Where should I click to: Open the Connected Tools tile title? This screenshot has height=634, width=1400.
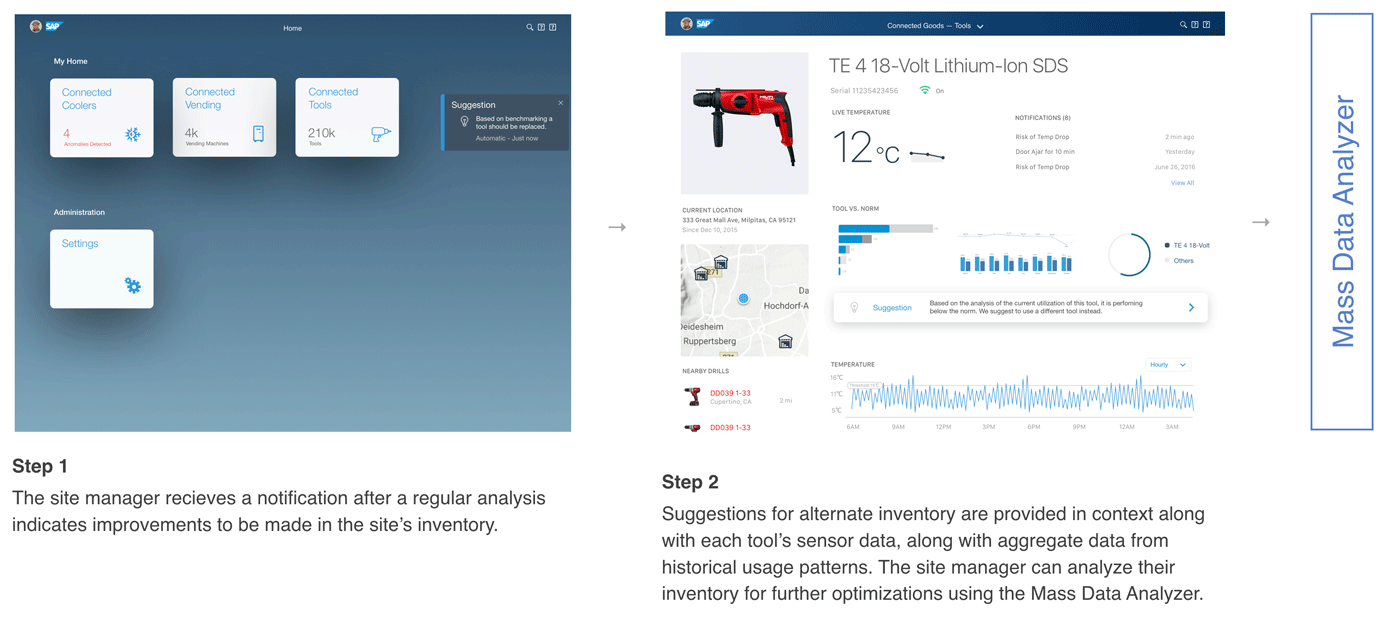(333, 98)
